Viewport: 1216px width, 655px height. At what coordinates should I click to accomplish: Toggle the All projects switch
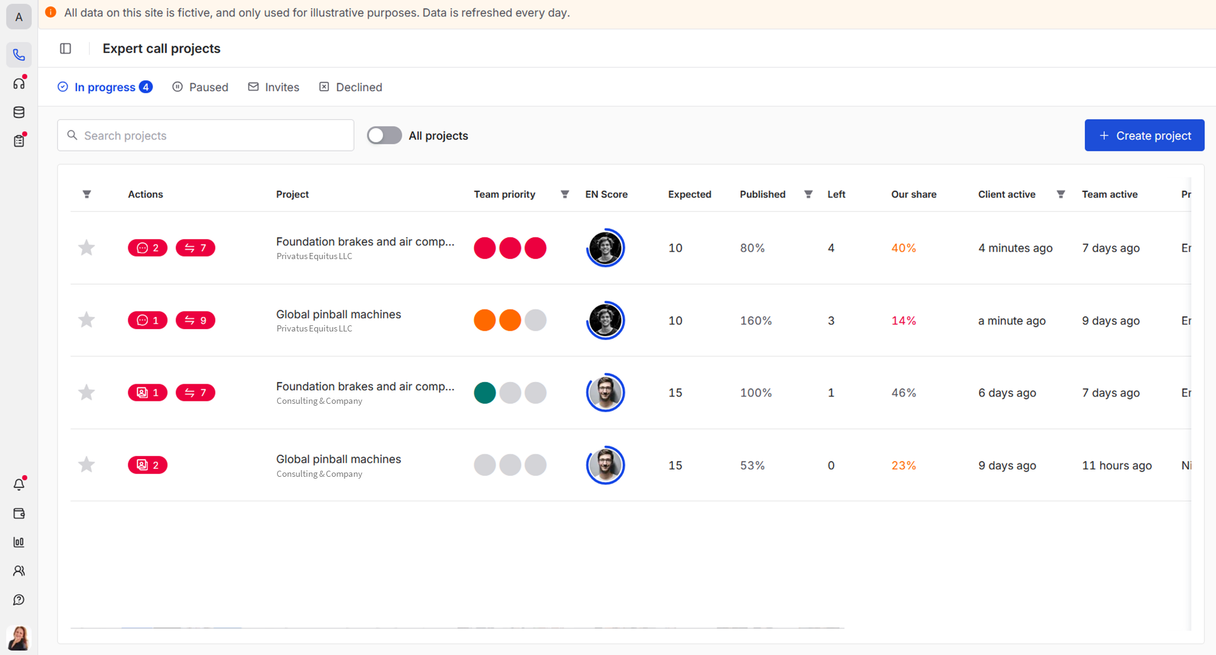tap(384, 136)
